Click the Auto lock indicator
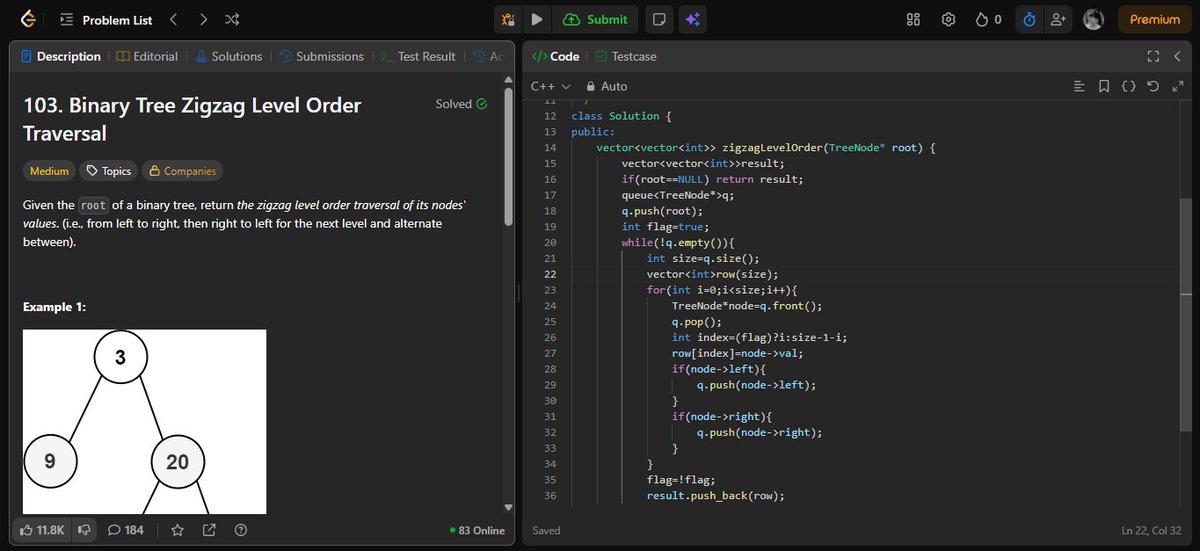 point(607,87)
